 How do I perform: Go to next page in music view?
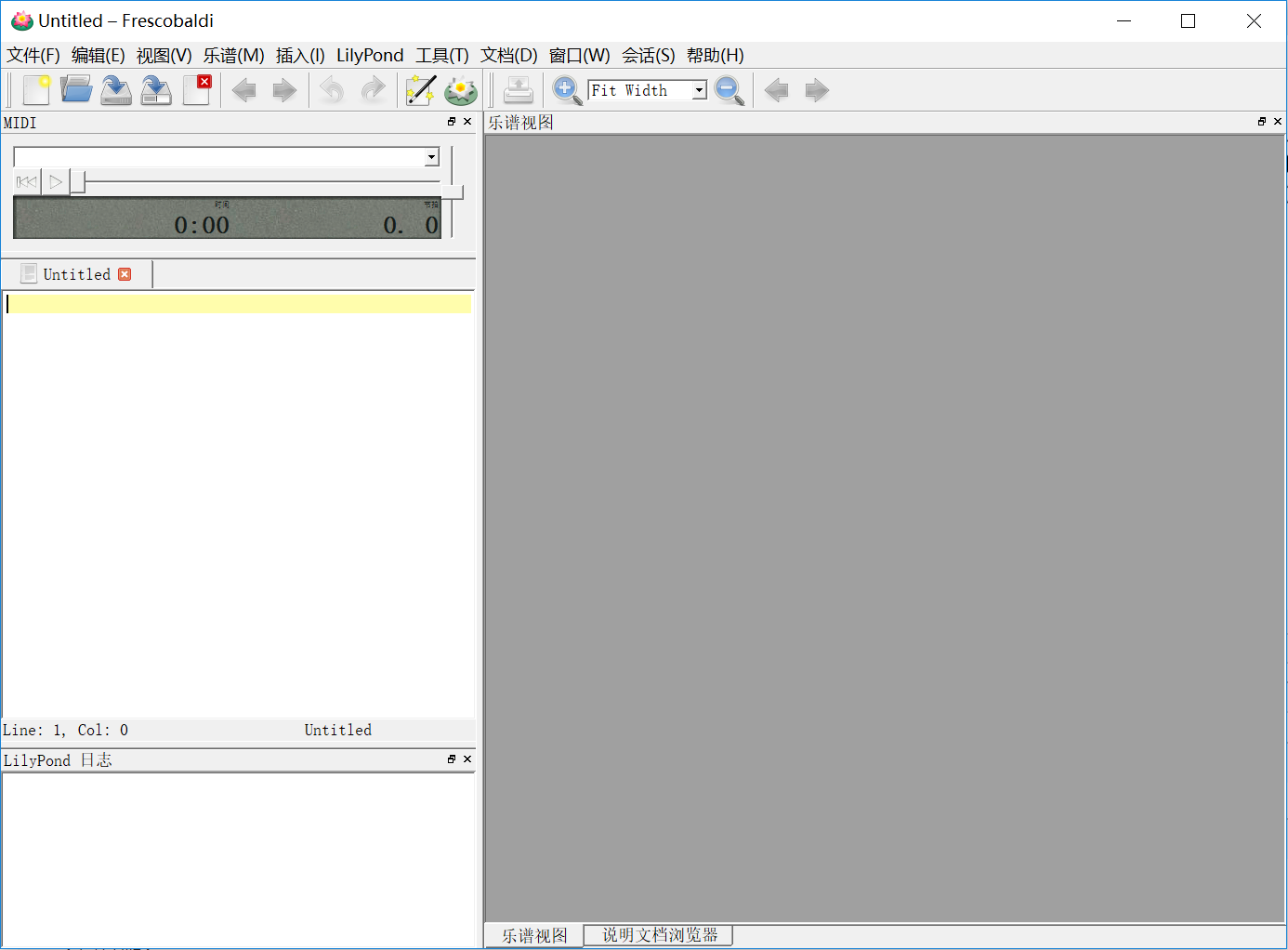point(816,90)
